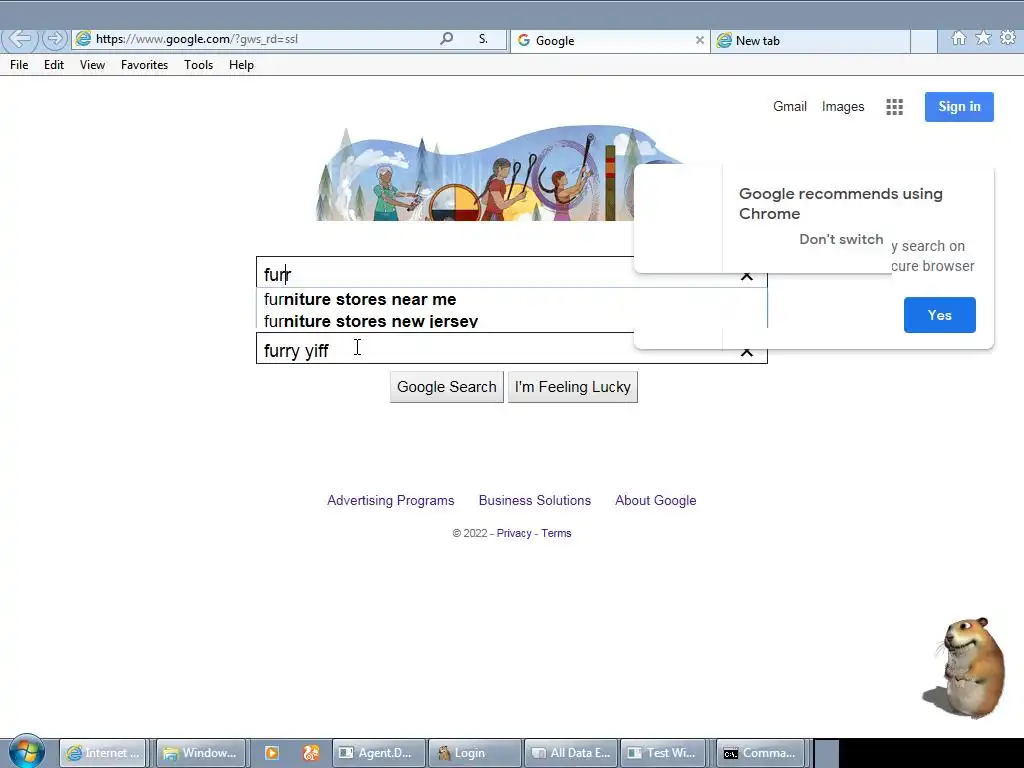Open the Windows Start orb
The image size is (1024, 768).
tap(26, 752)
